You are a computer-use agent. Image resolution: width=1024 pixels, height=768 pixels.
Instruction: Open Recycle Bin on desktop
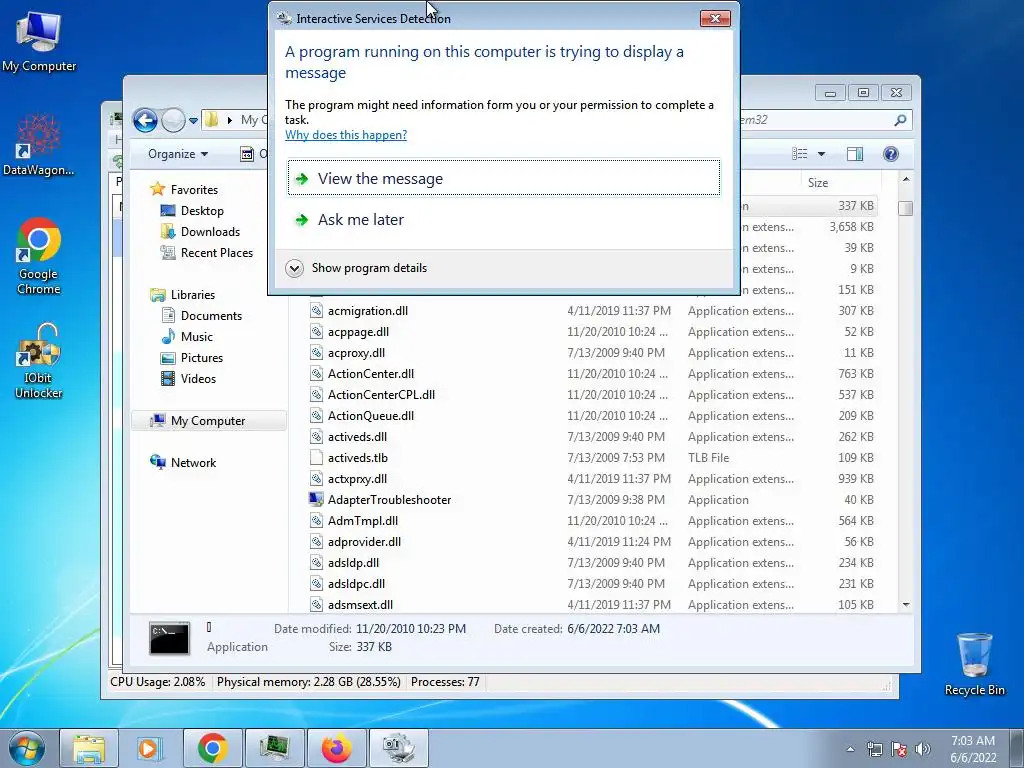pyautogui.click(x=974, y=664)
